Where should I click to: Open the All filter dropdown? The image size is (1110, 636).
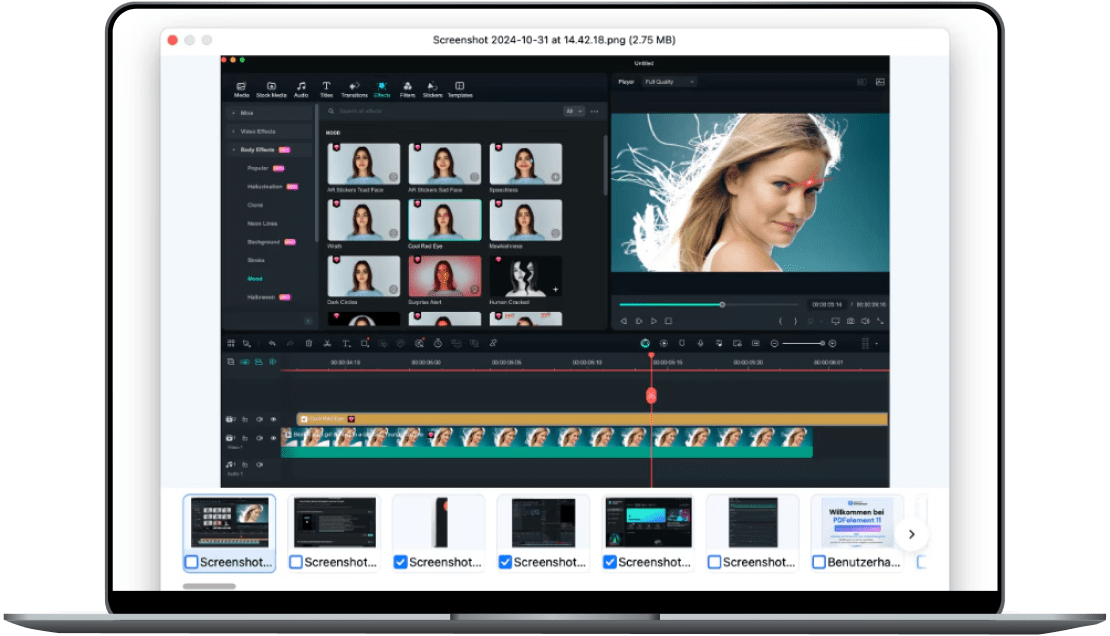pos(573,111)
